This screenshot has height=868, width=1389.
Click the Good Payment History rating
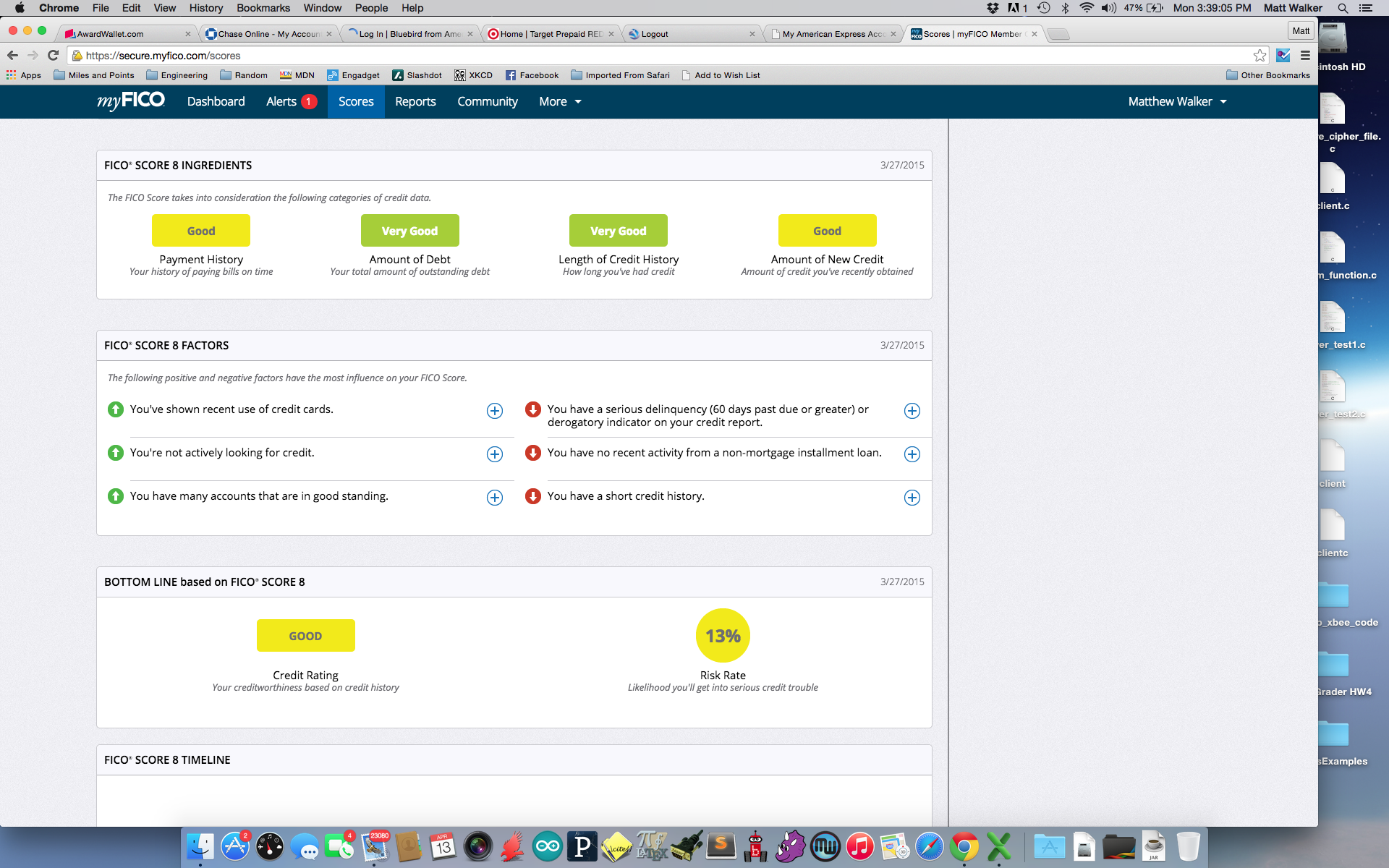201,231
